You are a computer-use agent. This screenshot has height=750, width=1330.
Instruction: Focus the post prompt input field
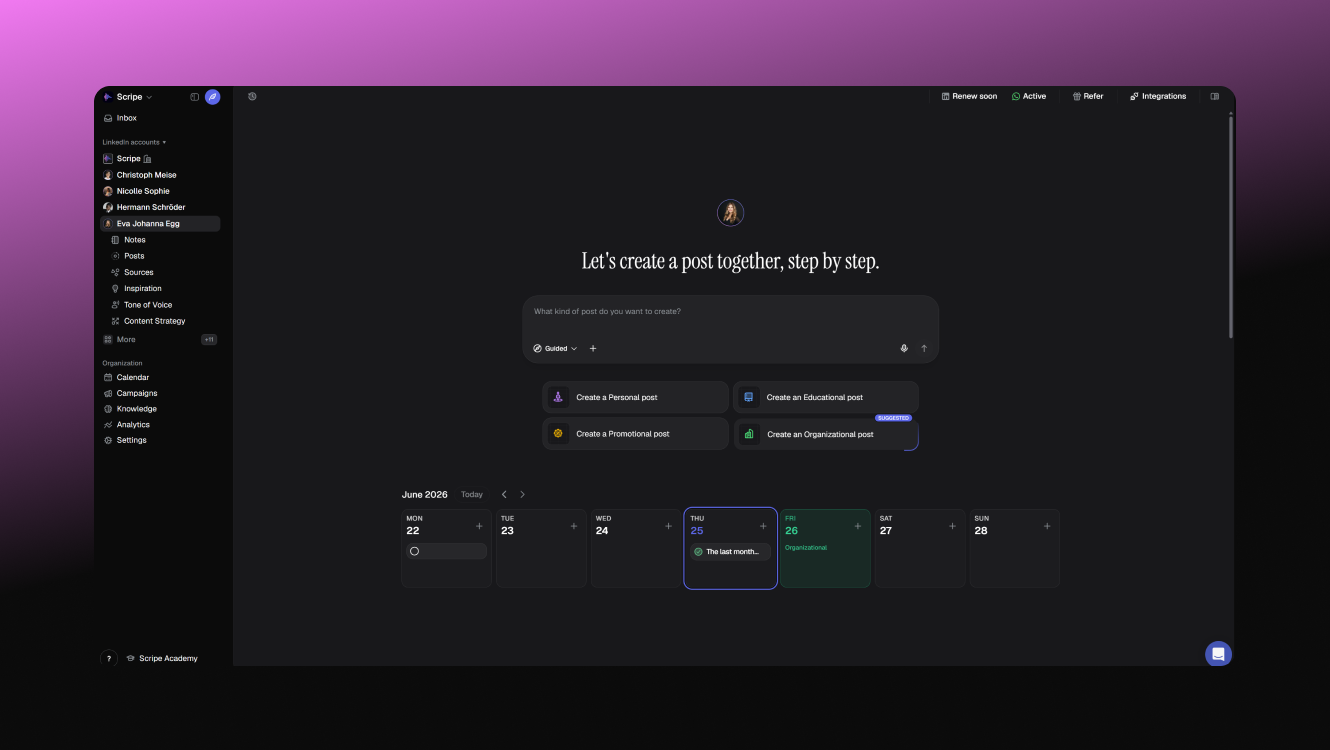(x=730, y=312)
